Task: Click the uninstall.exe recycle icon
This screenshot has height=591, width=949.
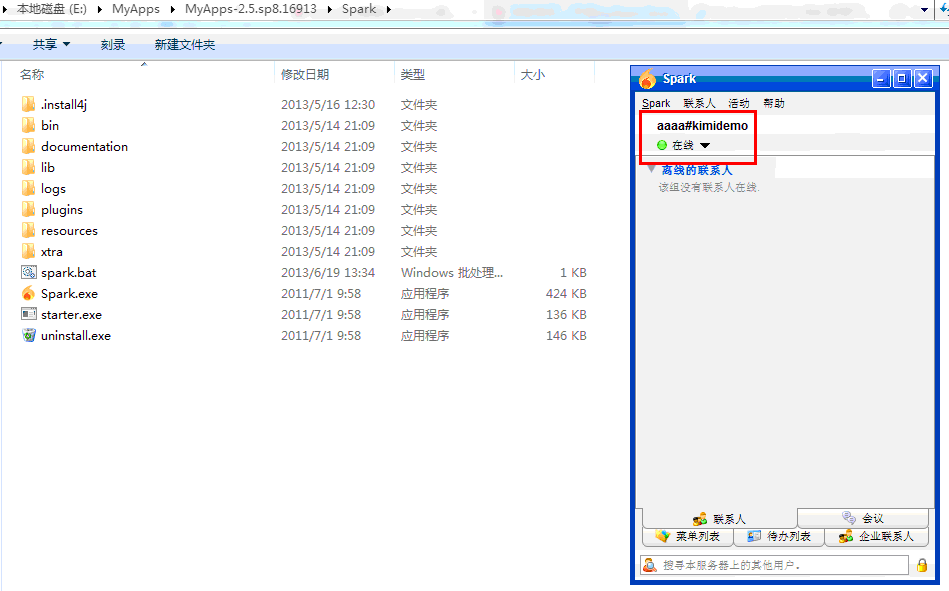Action: (x=28, y=335)
